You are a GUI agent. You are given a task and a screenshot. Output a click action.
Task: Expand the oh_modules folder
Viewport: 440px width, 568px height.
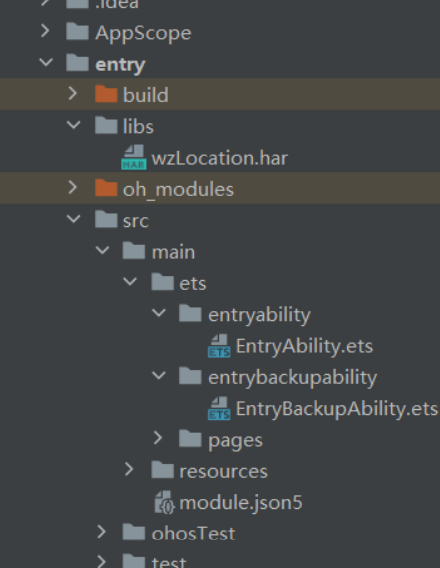[x=73, y=187]
